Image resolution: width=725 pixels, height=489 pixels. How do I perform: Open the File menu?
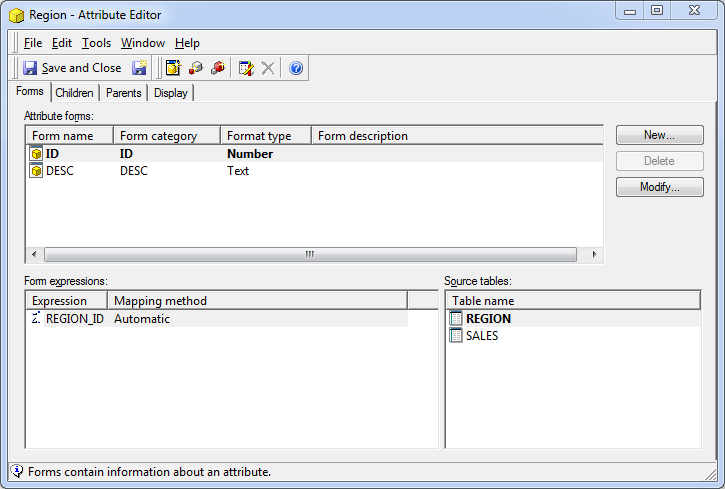pyautogui.click(x=33, y=43)
